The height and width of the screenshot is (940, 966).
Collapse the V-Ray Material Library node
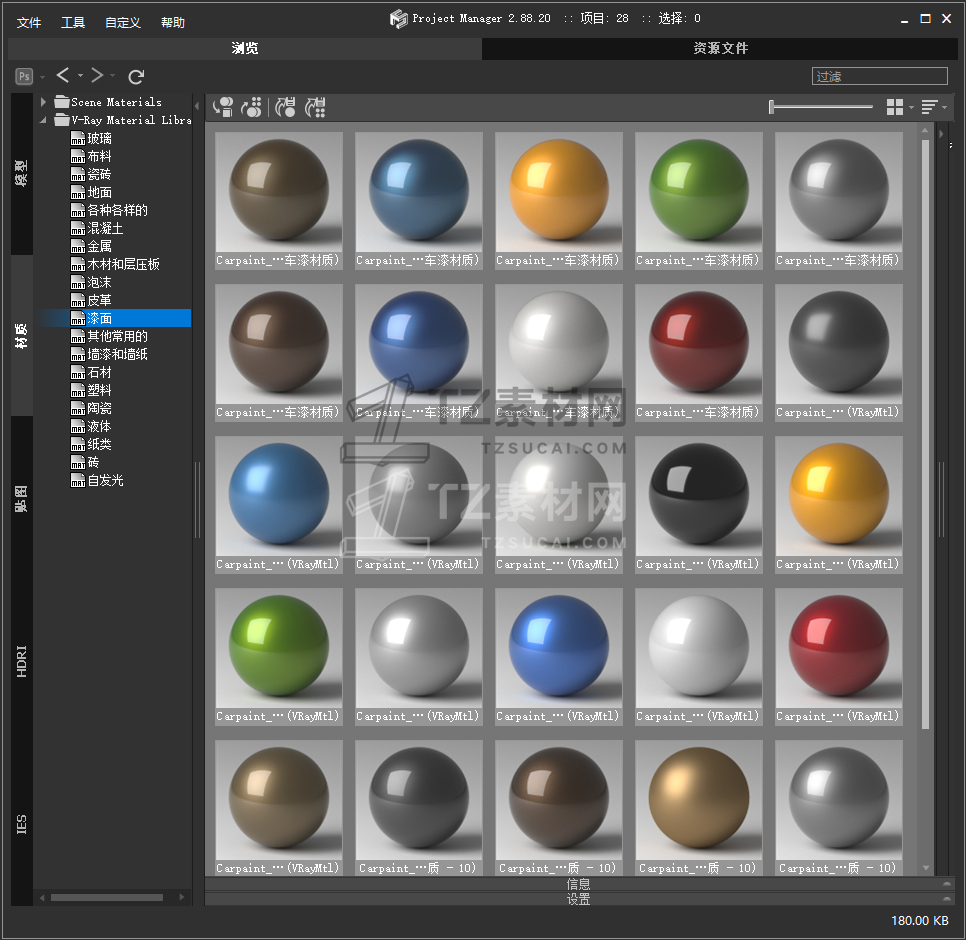pos(44,120)
